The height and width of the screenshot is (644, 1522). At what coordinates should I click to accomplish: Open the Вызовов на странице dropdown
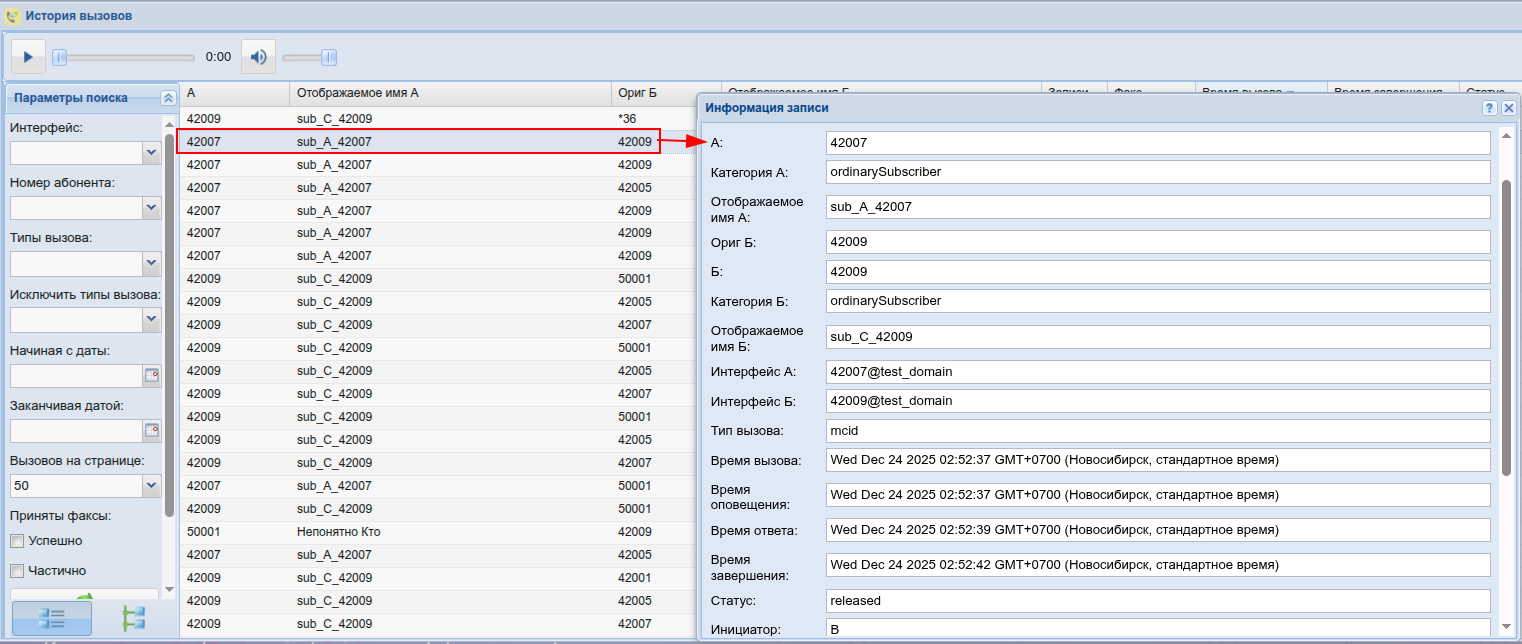tap(151, 486)
